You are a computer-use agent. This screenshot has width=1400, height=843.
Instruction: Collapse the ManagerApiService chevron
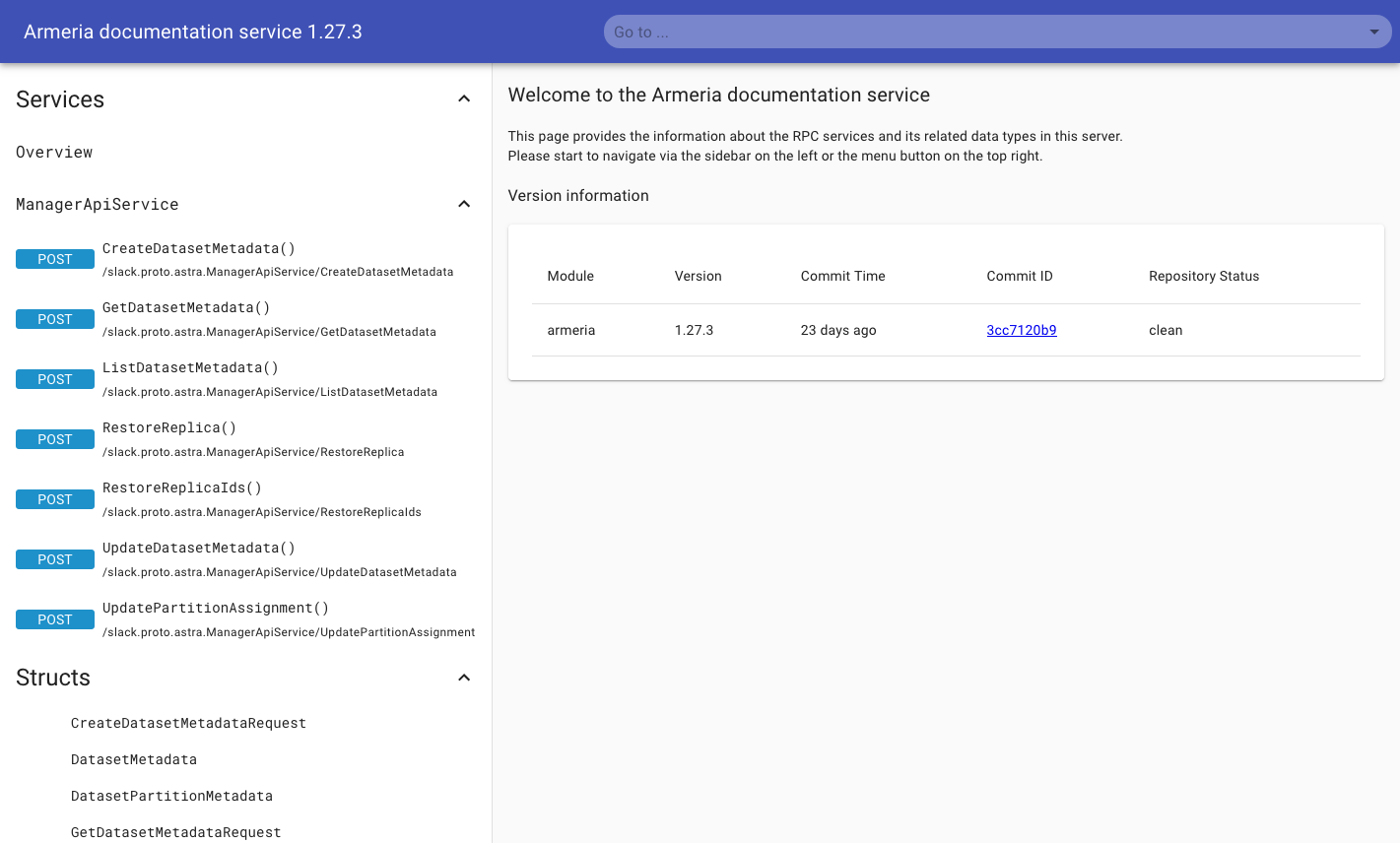[x=464, y=204]
